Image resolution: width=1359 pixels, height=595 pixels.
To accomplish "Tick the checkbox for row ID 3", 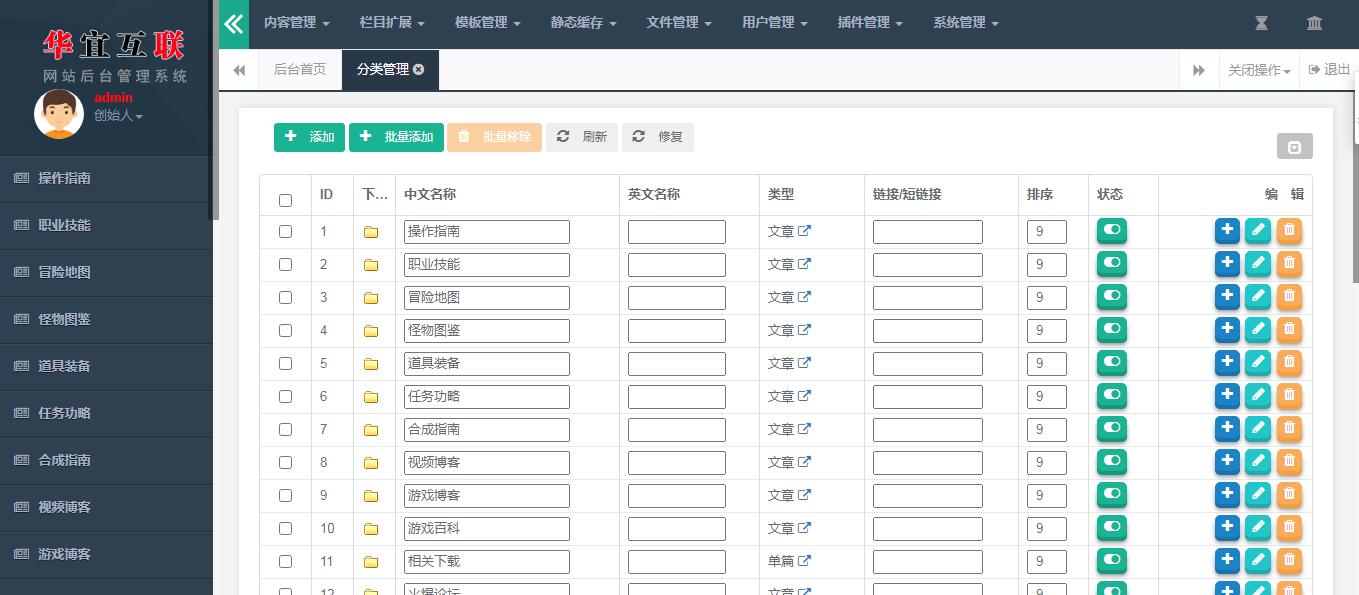I will (285, 297).
